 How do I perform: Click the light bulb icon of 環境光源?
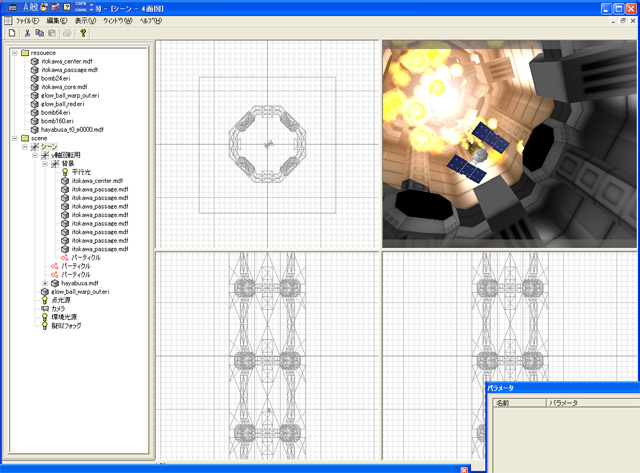(45, 317)
